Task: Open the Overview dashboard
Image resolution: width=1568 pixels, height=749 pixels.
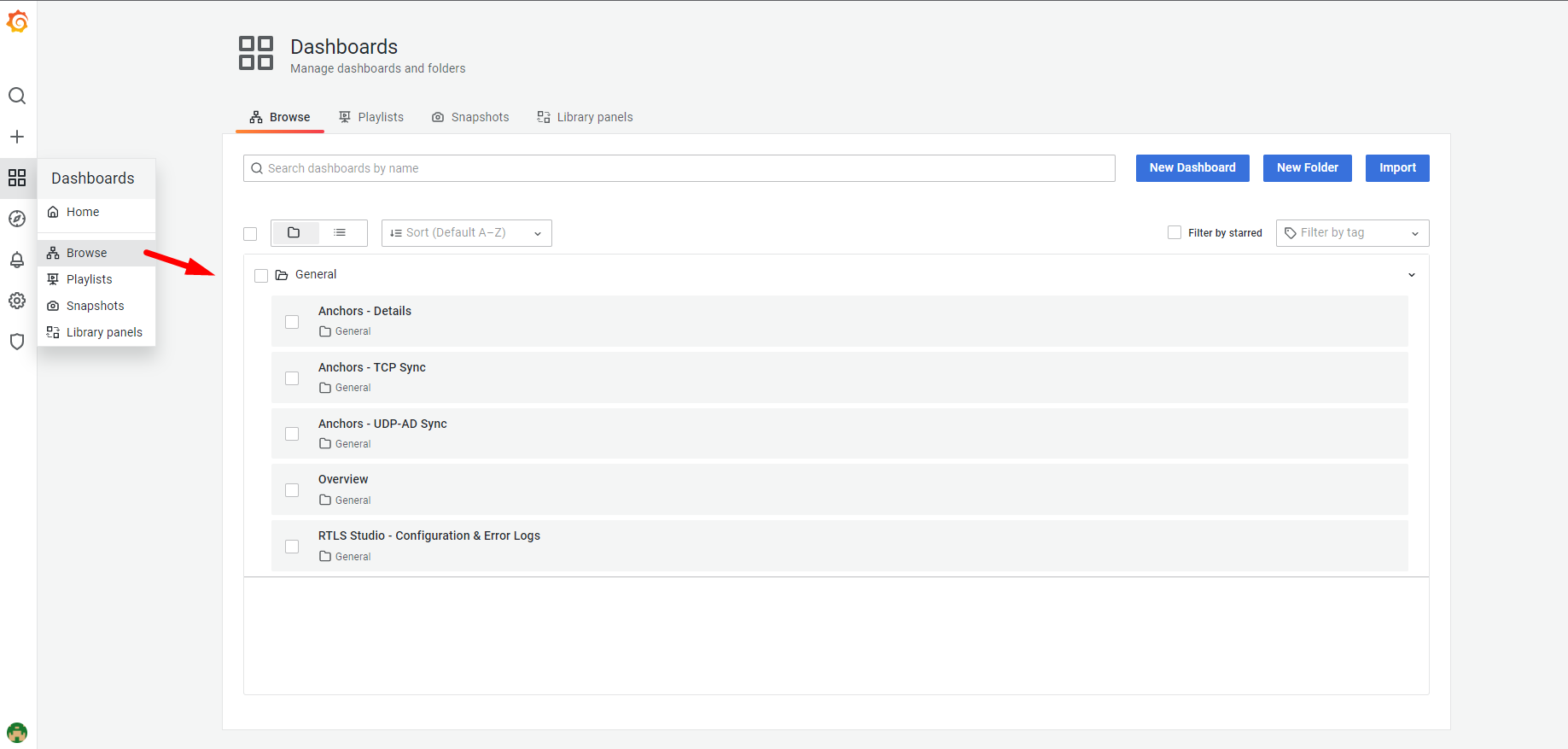Action: [343, 479]
